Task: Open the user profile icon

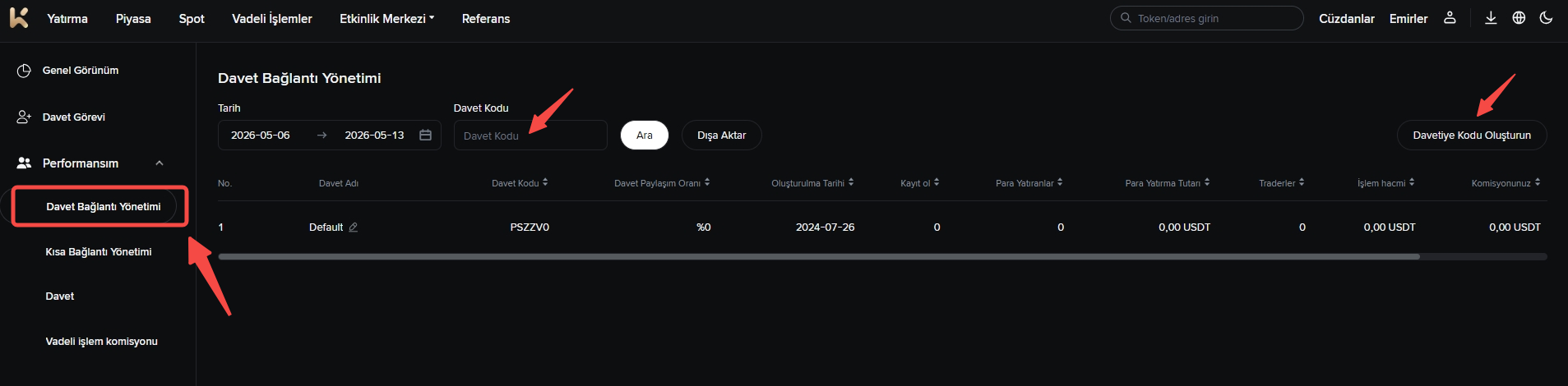Action: 1450,18
